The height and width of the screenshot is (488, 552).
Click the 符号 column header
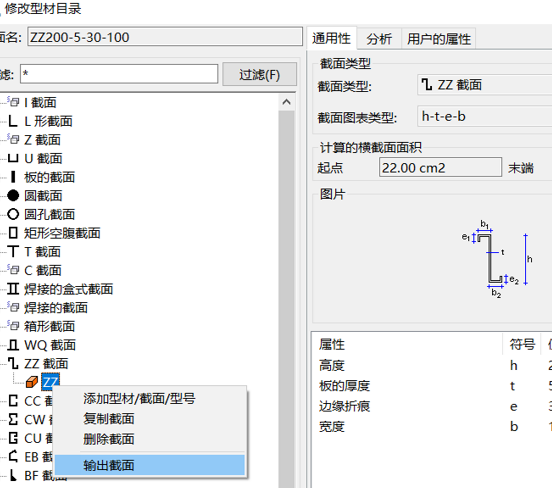522,344
